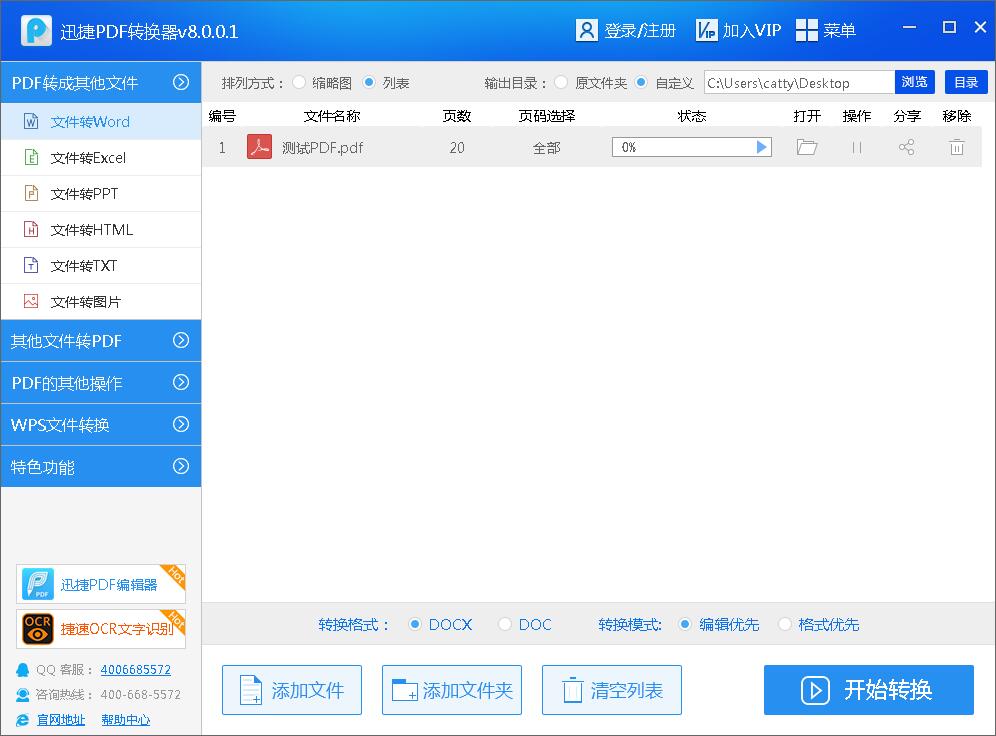Screen dimensions: 996x736
Task: Select 格式优先 conversion mode
Action: tap(784, 624)
